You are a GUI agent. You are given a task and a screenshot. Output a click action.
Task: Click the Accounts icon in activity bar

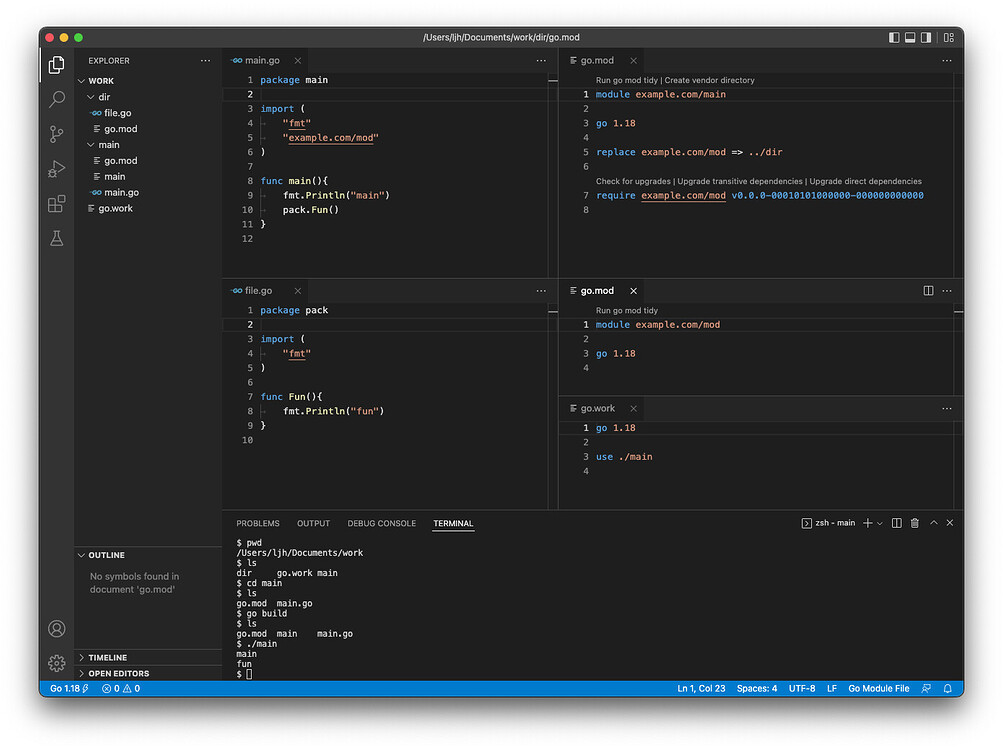(x=57, y=629)
